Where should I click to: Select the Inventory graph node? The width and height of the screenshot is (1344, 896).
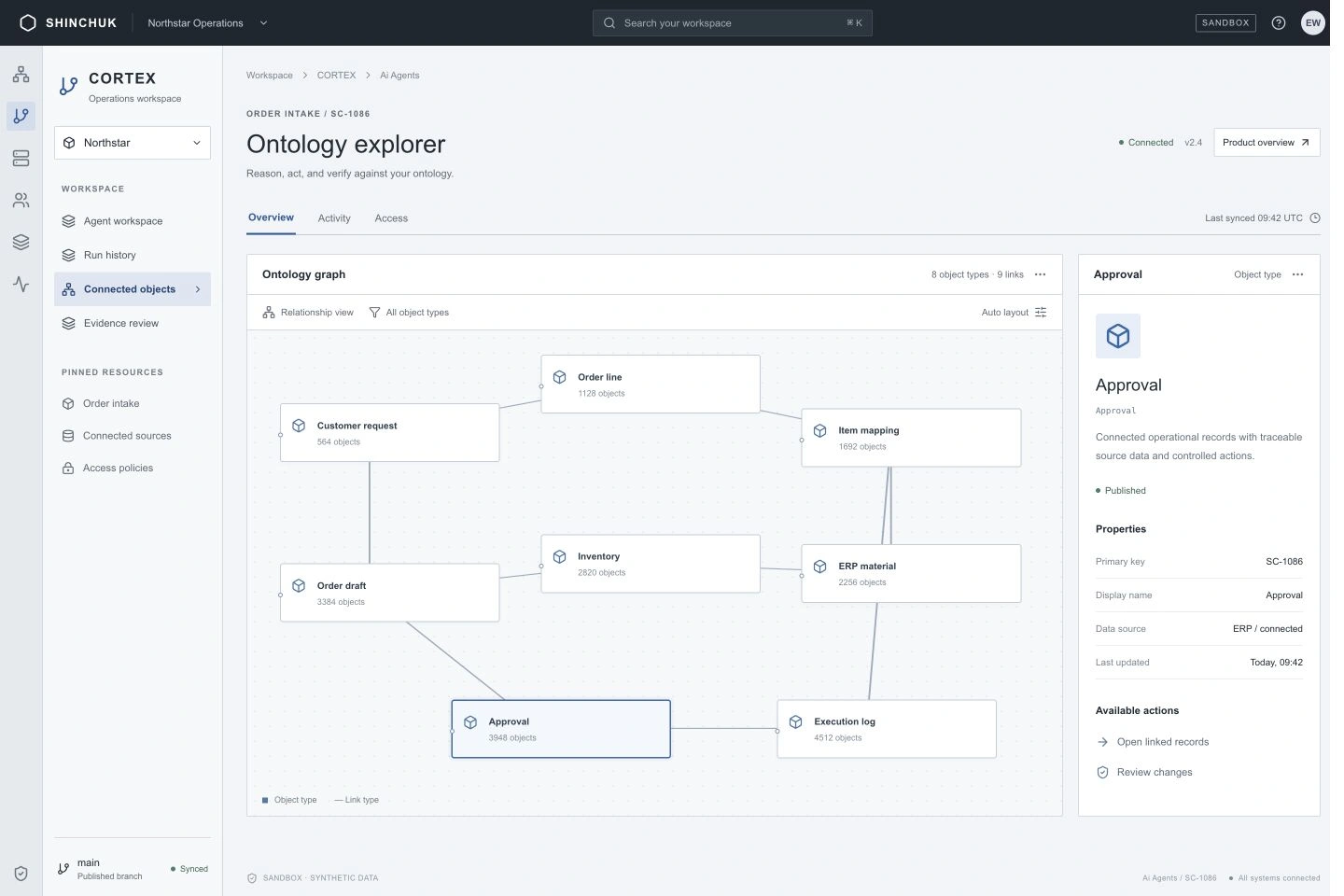651,564
